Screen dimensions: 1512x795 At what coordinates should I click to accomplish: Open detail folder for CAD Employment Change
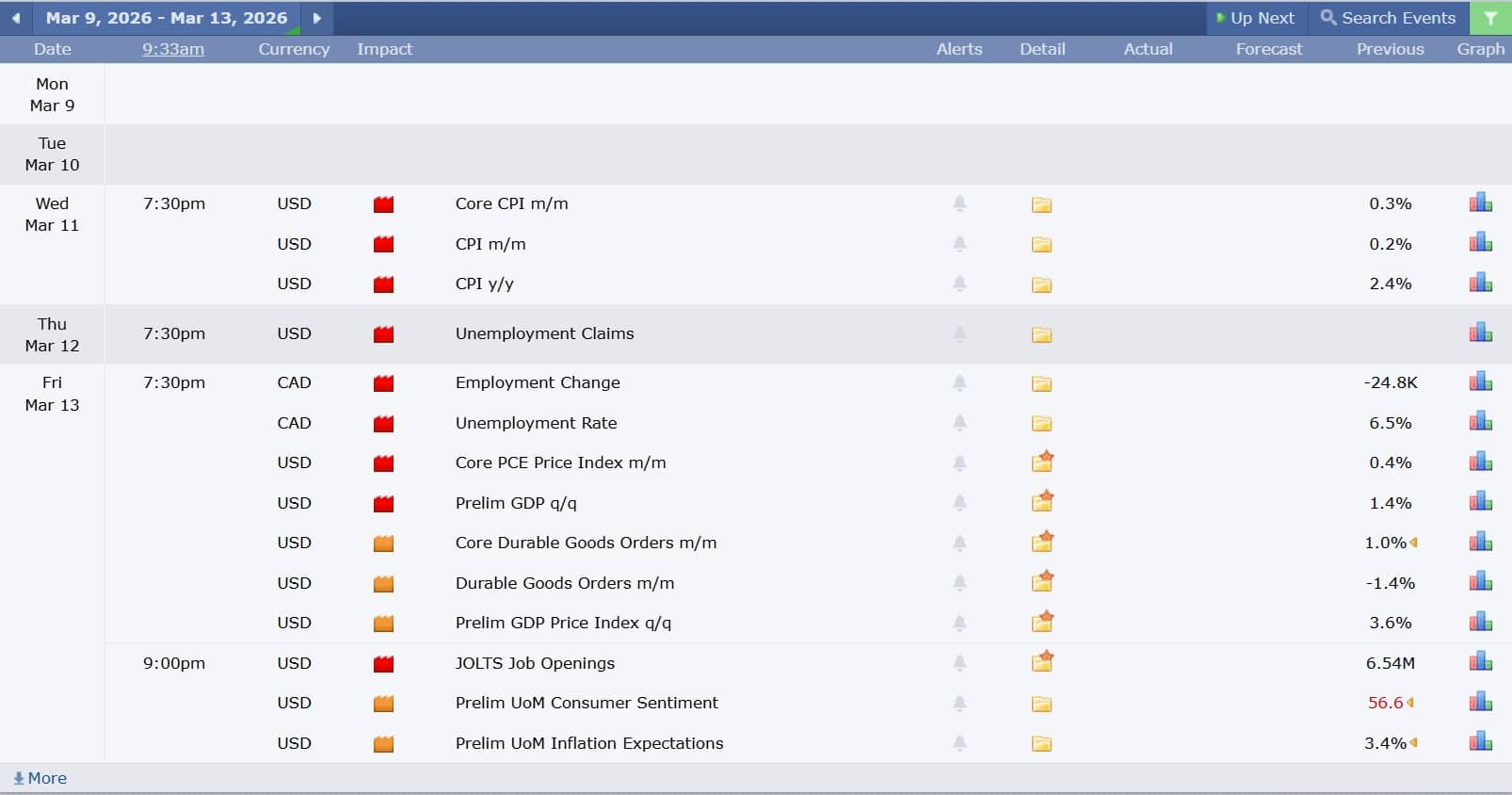pos(1041,383)
